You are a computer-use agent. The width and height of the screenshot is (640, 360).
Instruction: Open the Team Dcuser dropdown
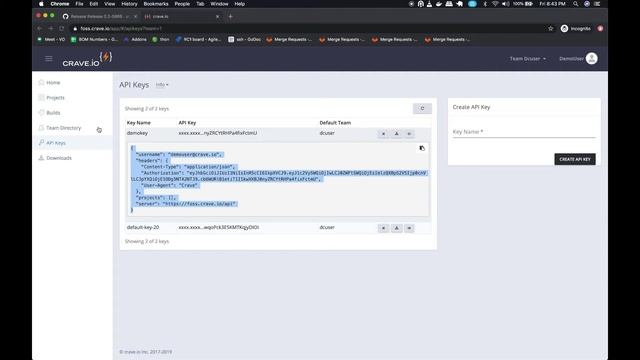(x=527, y=59)
